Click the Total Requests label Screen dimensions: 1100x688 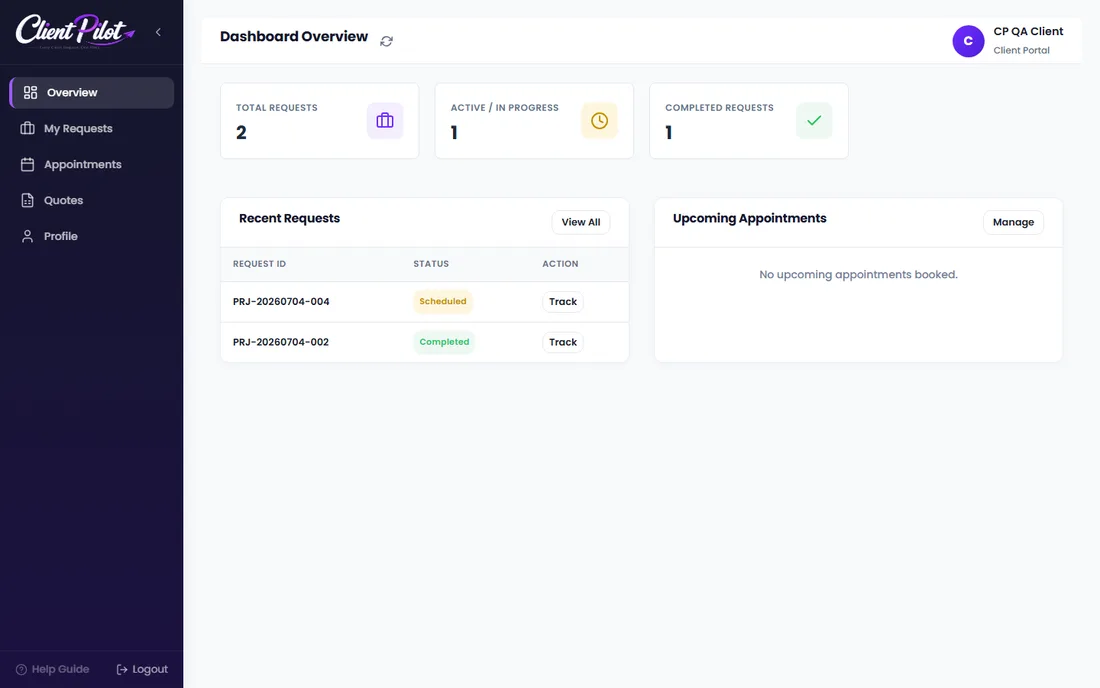[x=276, y=108]
